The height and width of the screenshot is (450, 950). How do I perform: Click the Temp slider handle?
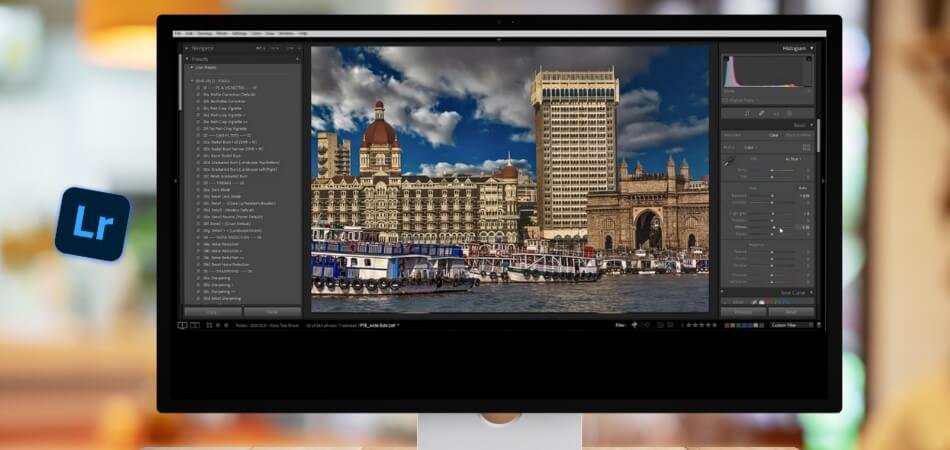click(772, 170)
